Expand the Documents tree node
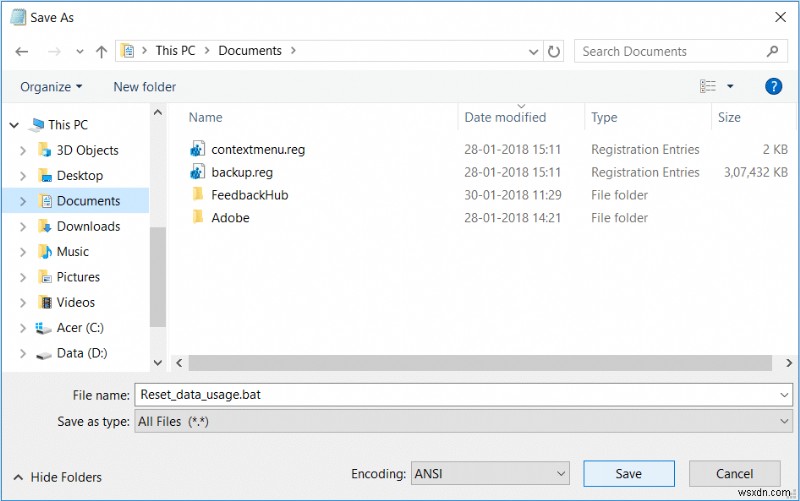This screenshot has width=800, height=501. coord(23,201)
